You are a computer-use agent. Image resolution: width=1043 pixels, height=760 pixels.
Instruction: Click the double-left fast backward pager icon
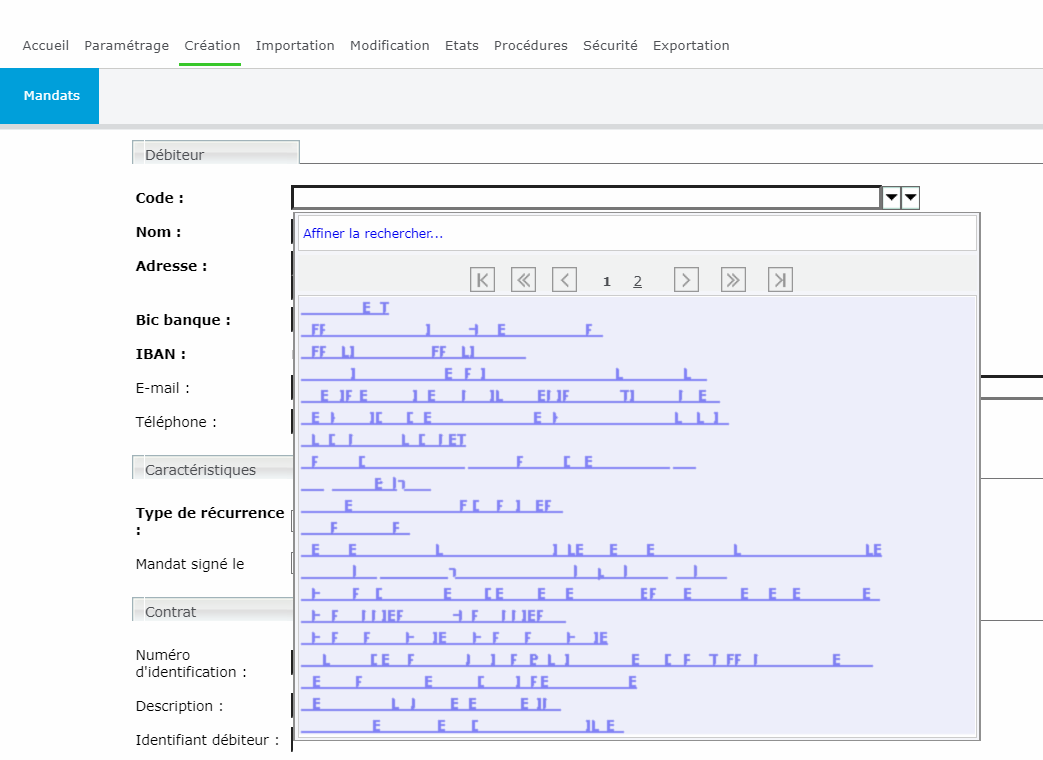523,280
